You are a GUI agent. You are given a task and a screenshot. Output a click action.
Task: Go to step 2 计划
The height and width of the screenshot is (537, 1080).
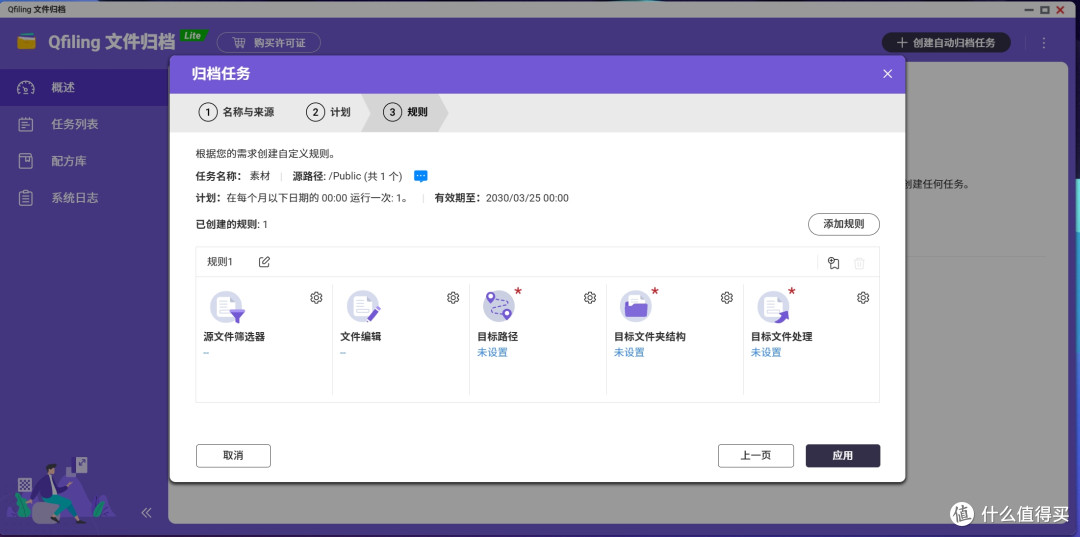(x=329, y=112)
